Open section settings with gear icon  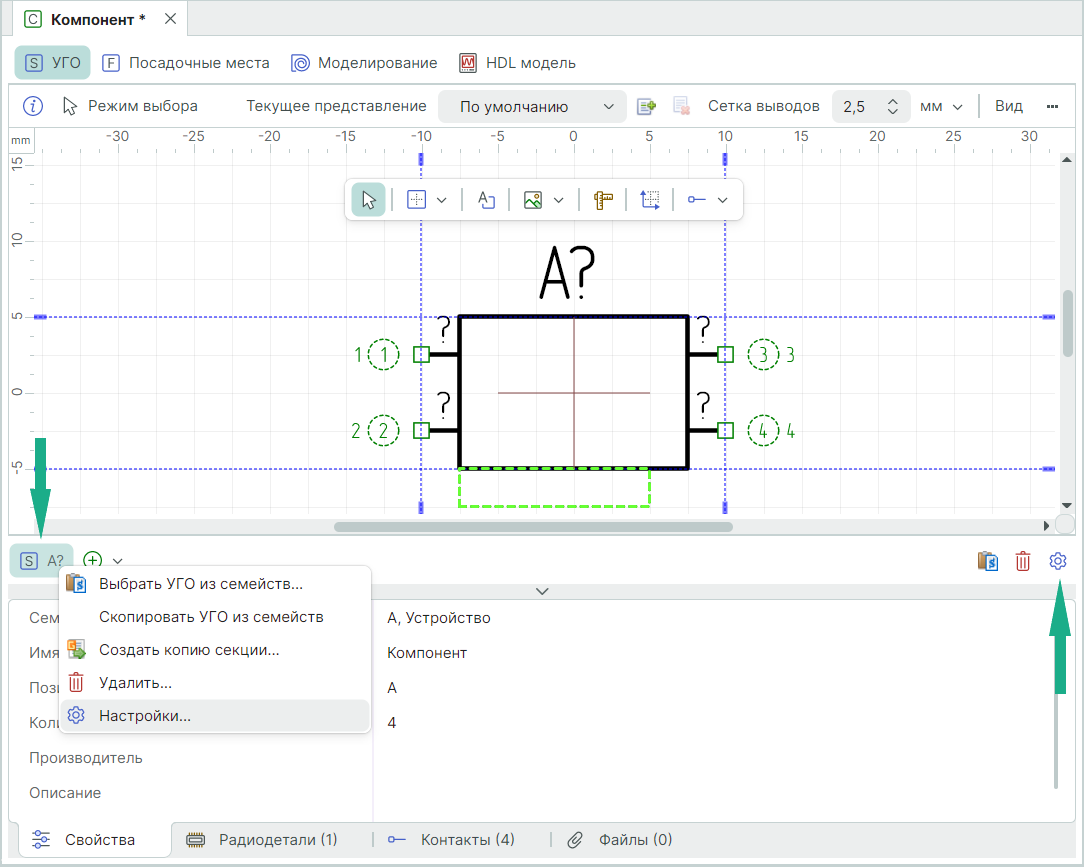1058,561
